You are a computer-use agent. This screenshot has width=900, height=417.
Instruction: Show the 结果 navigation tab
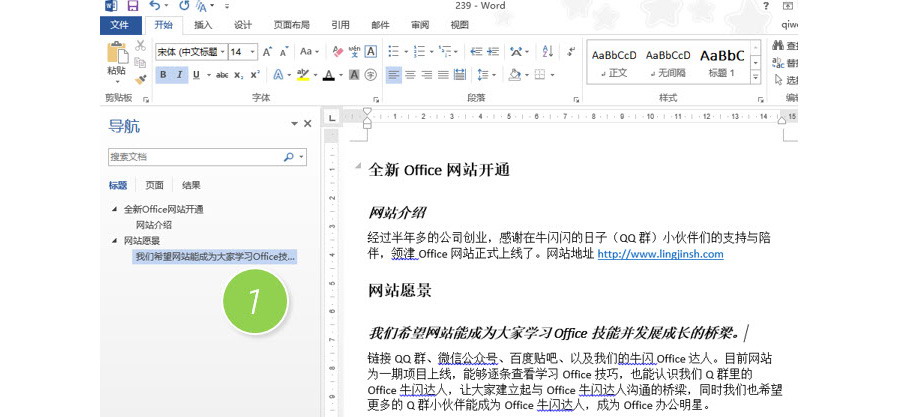click(x=191, y=185)
